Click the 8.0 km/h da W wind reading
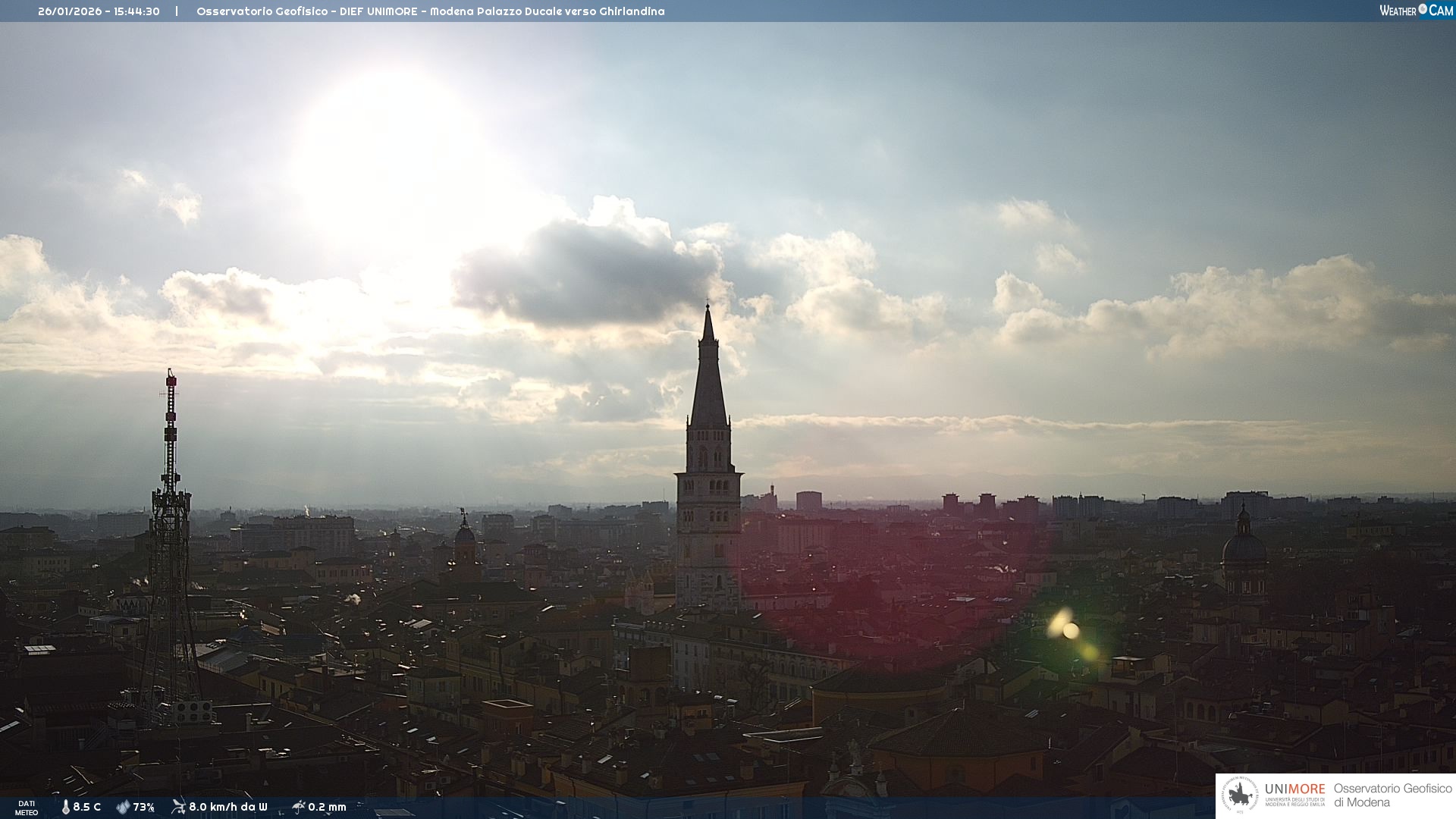 coord(227,807)
